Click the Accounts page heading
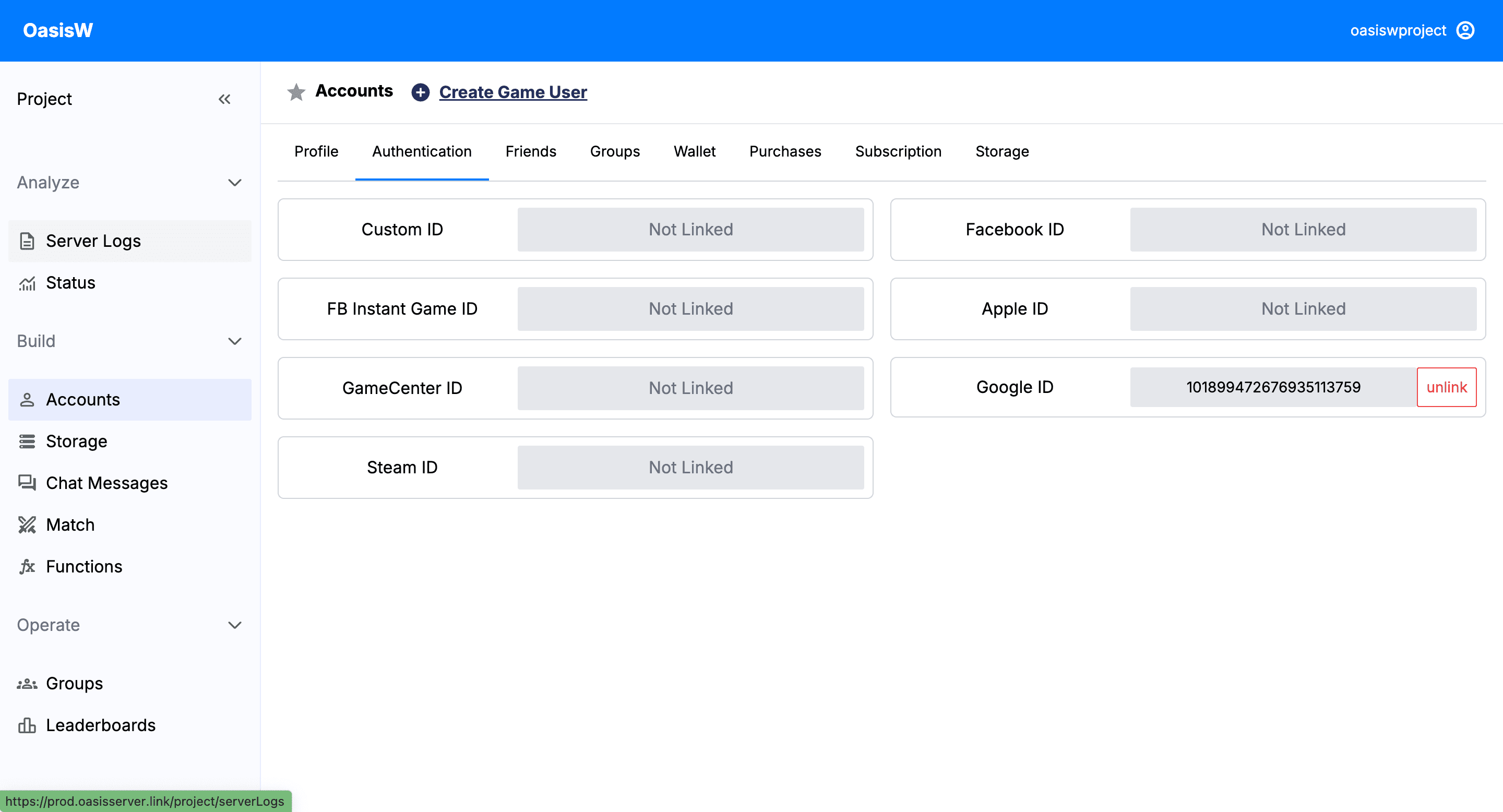This screenshot has height=812, width=1503. tap(354, 91)
